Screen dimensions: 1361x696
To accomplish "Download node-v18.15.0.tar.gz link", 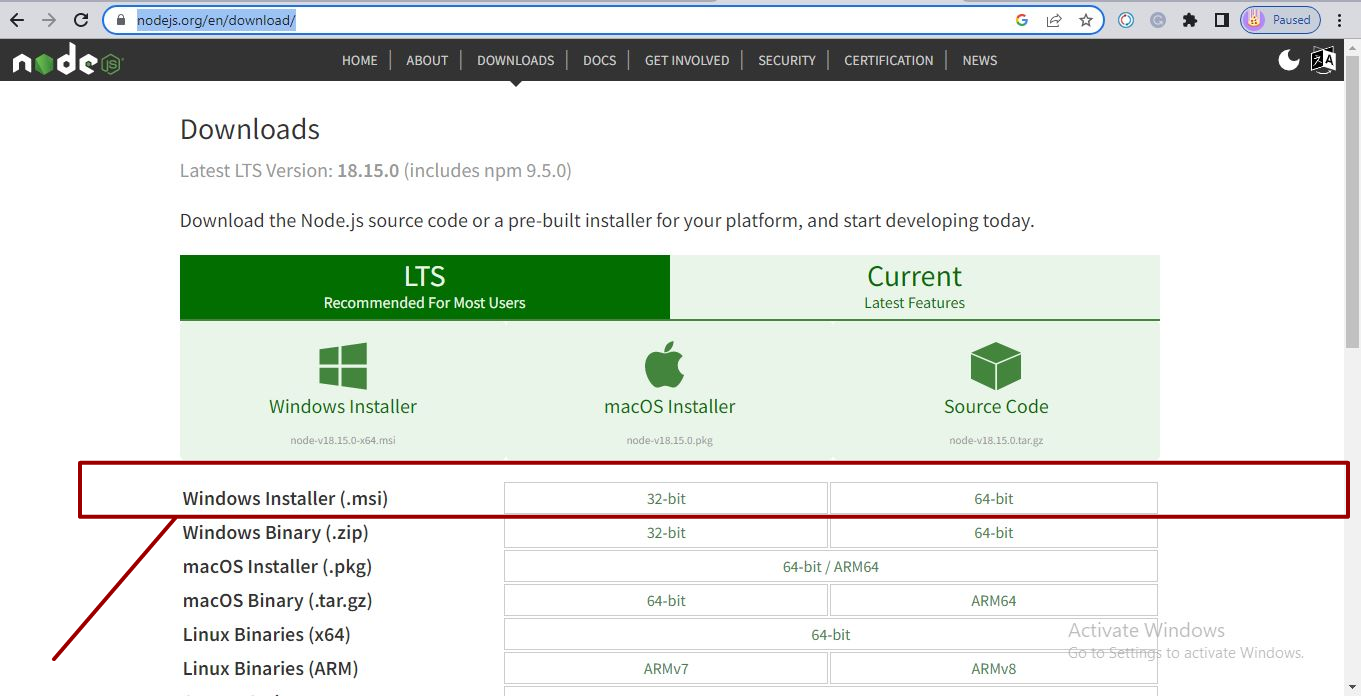I will point(996,440).
